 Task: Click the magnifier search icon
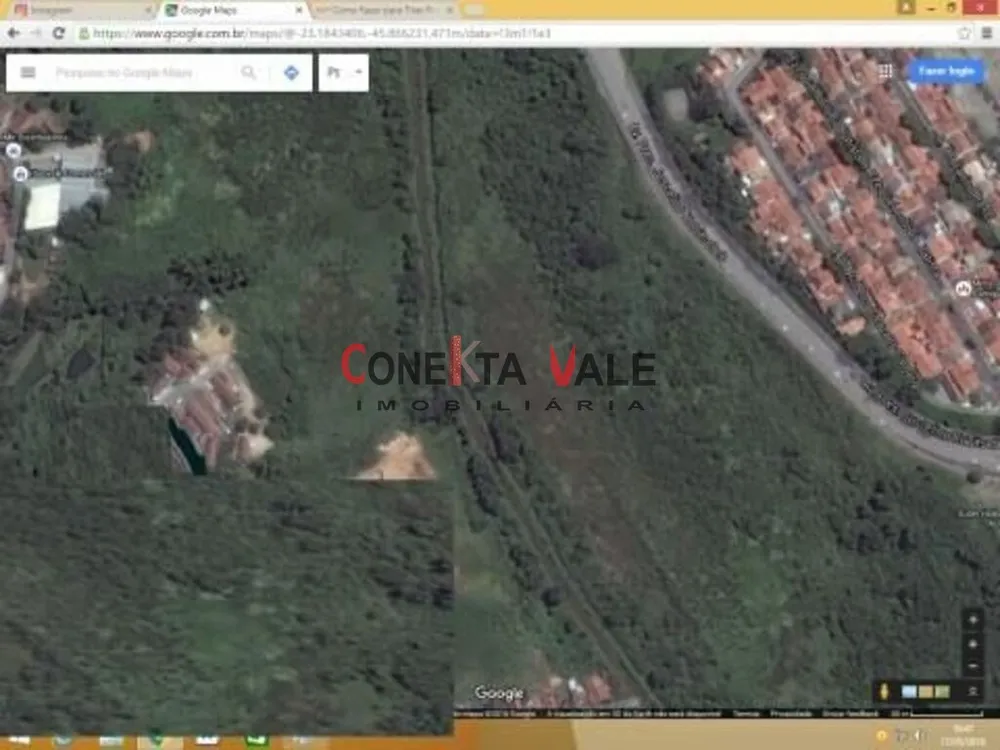[248, 72]
